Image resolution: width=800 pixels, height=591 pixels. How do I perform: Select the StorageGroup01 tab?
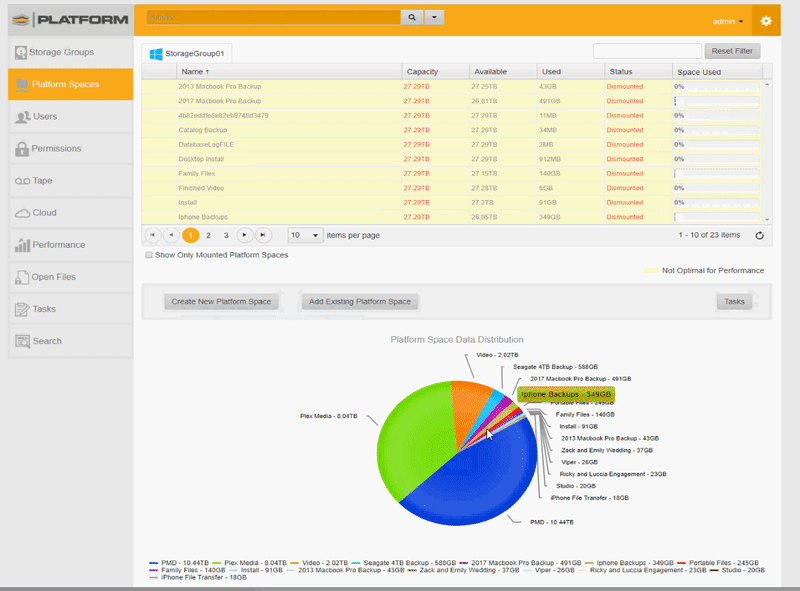coord(187,54)
